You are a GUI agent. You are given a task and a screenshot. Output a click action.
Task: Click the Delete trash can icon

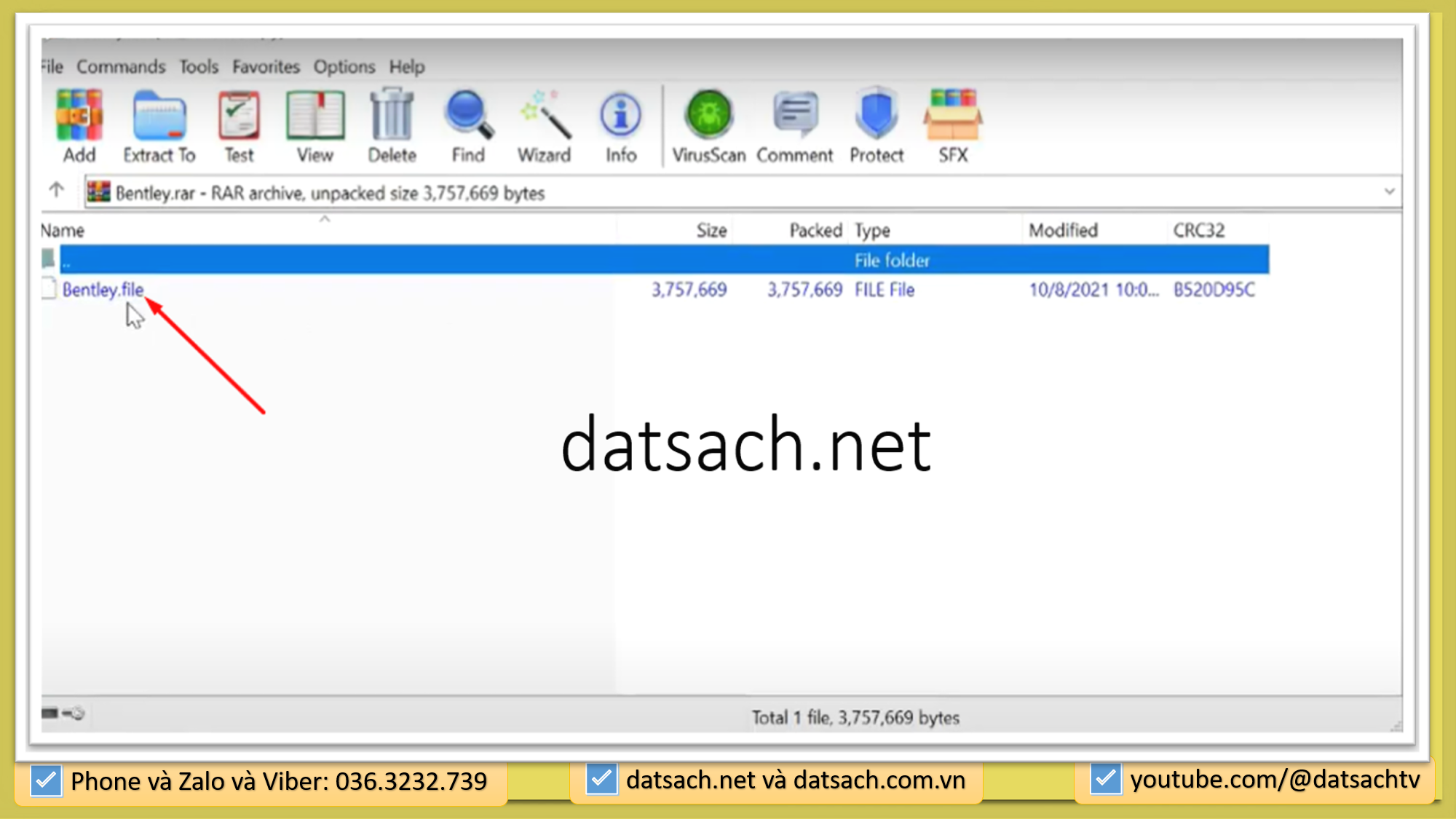pos(392,115)
